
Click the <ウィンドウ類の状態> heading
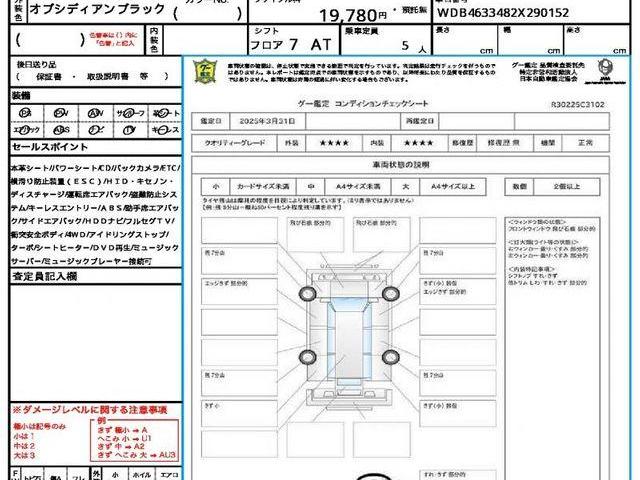tap(537, 221)
